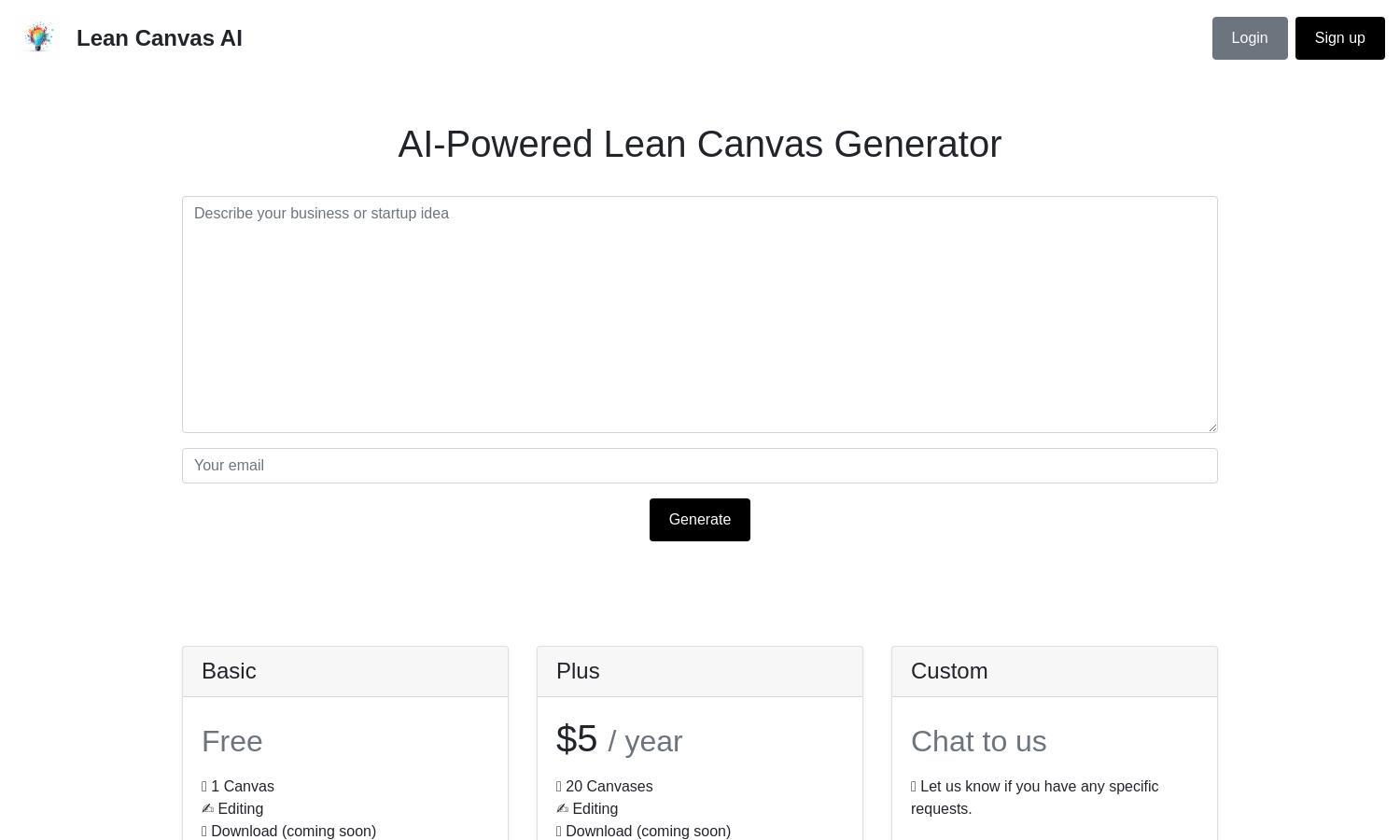Open the Lean Canvas AI home link
1400x840 pixels.
click(159, 38)
